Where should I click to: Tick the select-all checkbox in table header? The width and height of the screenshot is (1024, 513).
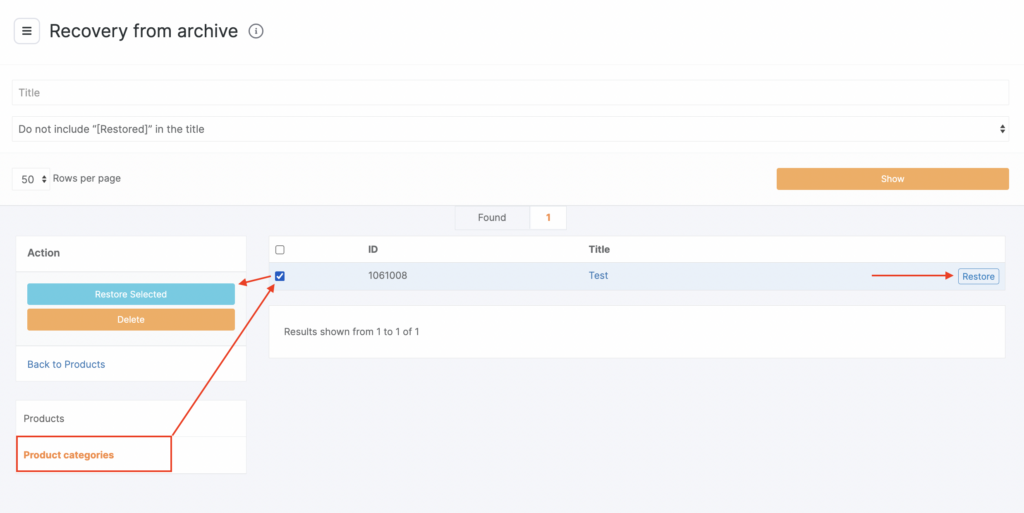point(280,250)
